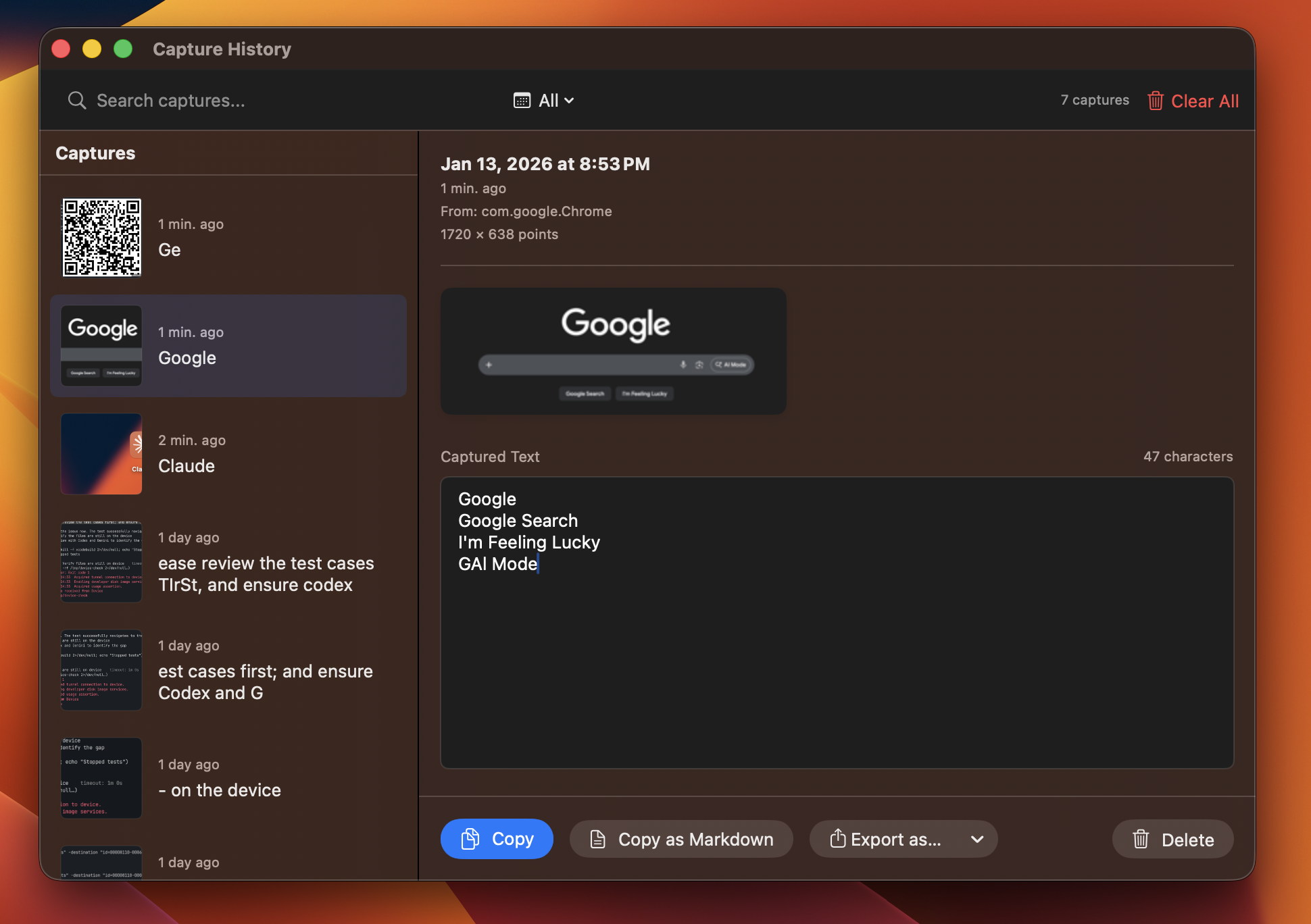Click the calendar filter icon beside All
Viewport: 1311px width, 924px height.
[x=521, y=100]
